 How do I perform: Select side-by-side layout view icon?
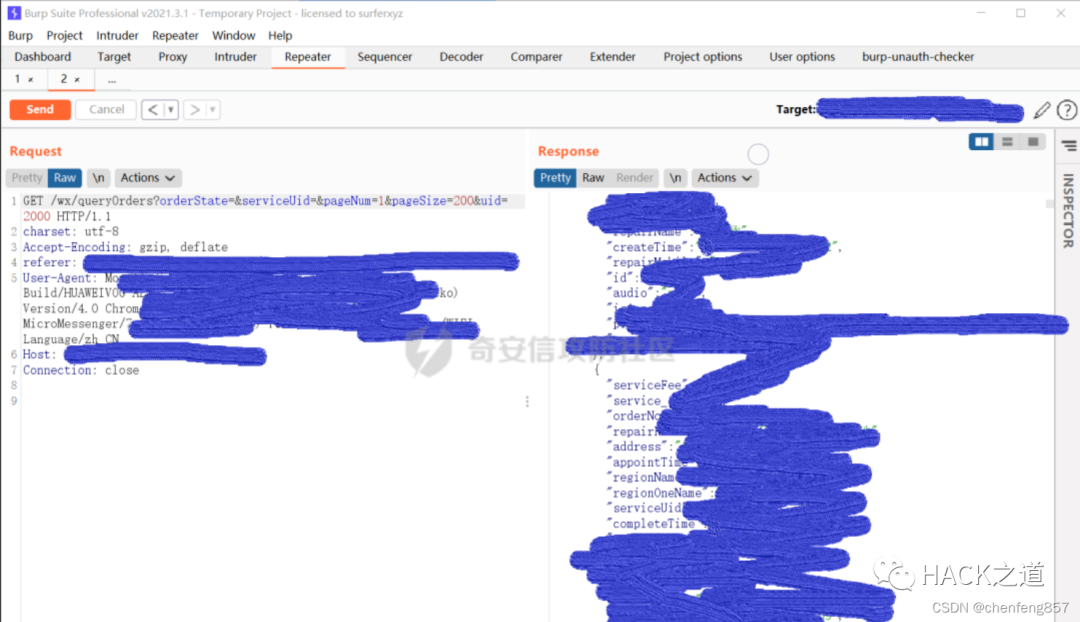coord(981,141)
